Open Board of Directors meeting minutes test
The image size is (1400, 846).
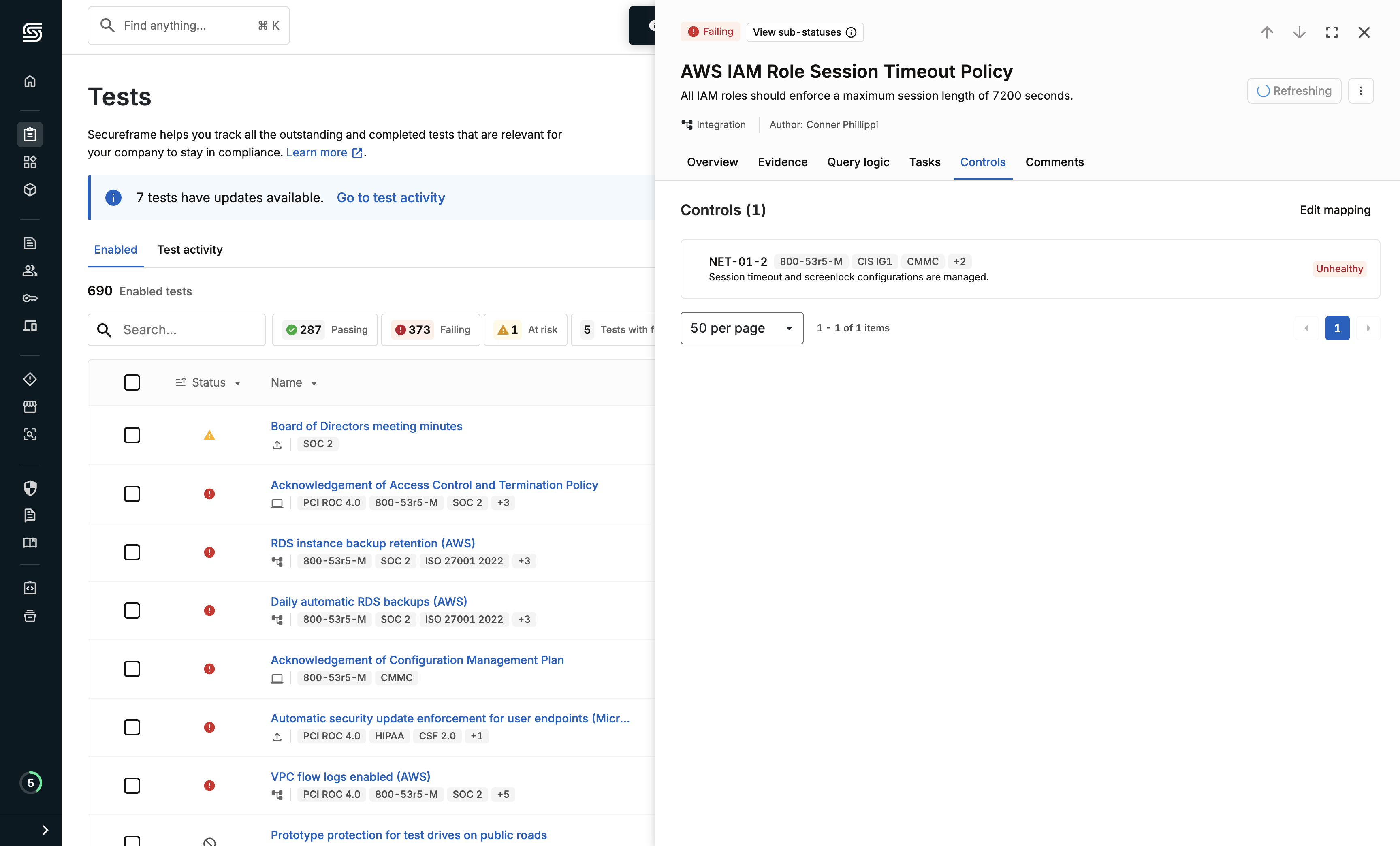coord(367,426)
